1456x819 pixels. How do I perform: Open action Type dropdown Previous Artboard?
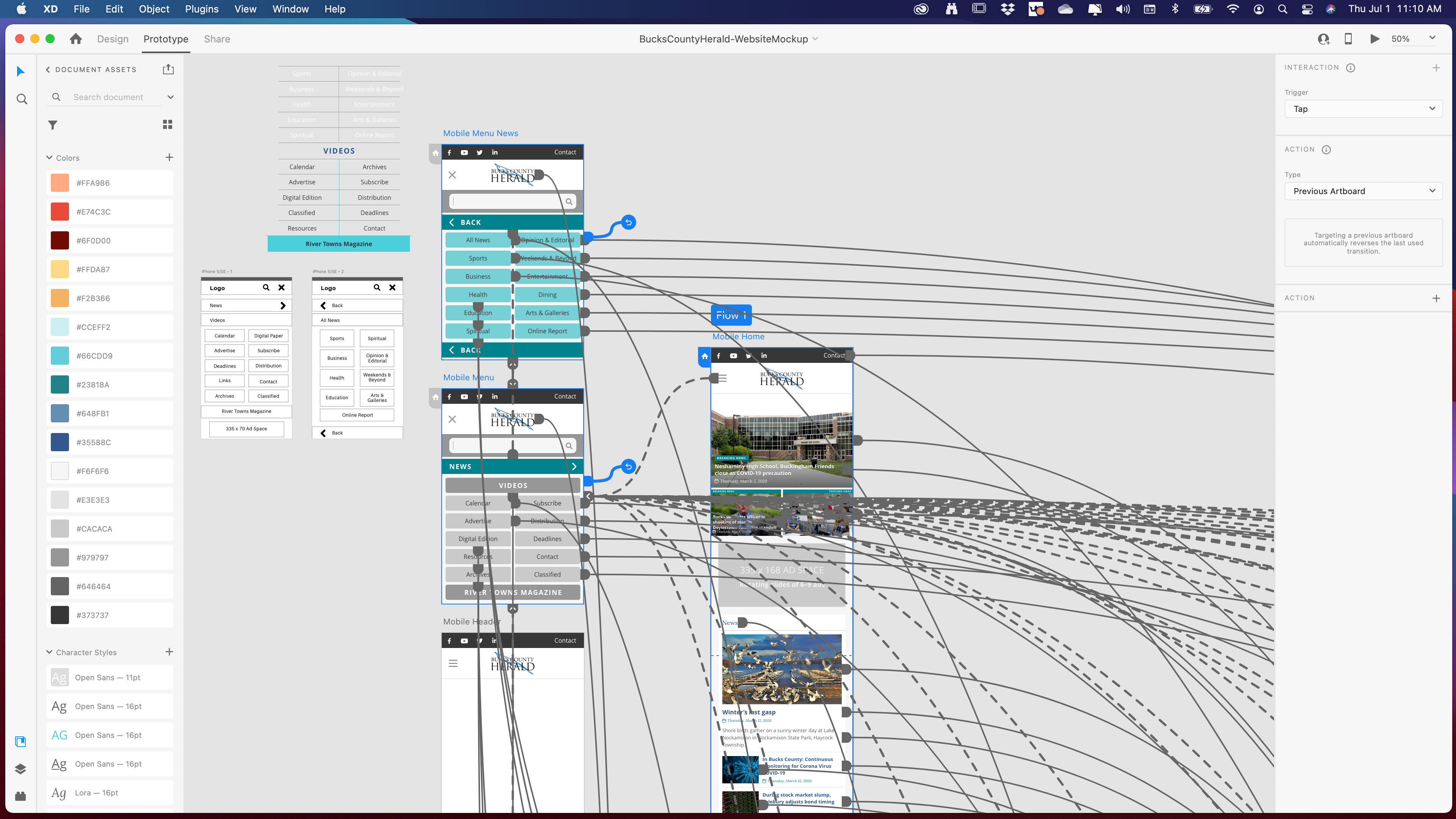[x=1363, y=191]
